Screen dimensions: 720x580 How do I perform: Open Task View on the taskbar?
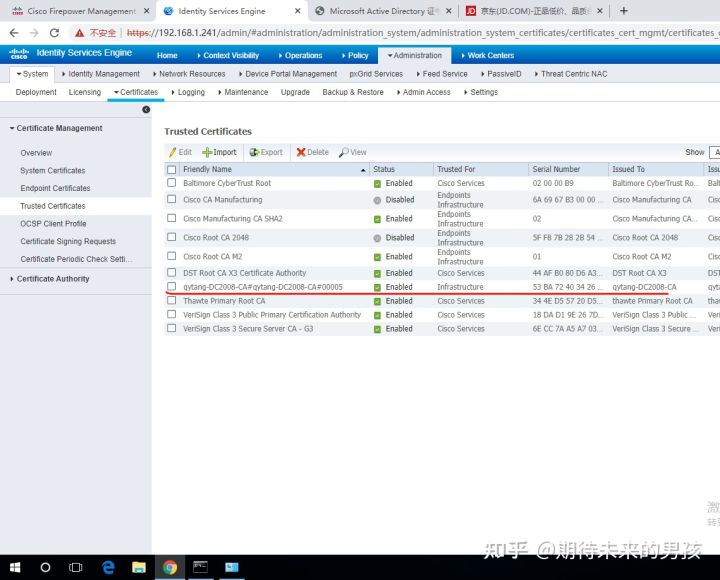76,568
